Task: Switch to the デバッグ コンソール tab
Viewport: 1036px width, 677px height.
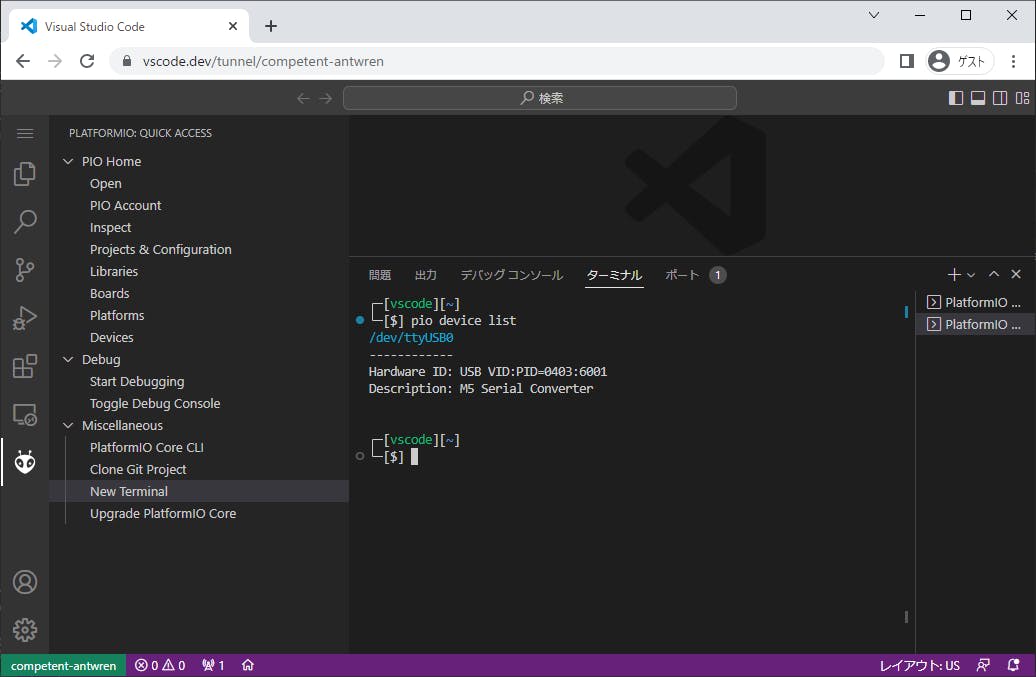Action: click(511, 275)
